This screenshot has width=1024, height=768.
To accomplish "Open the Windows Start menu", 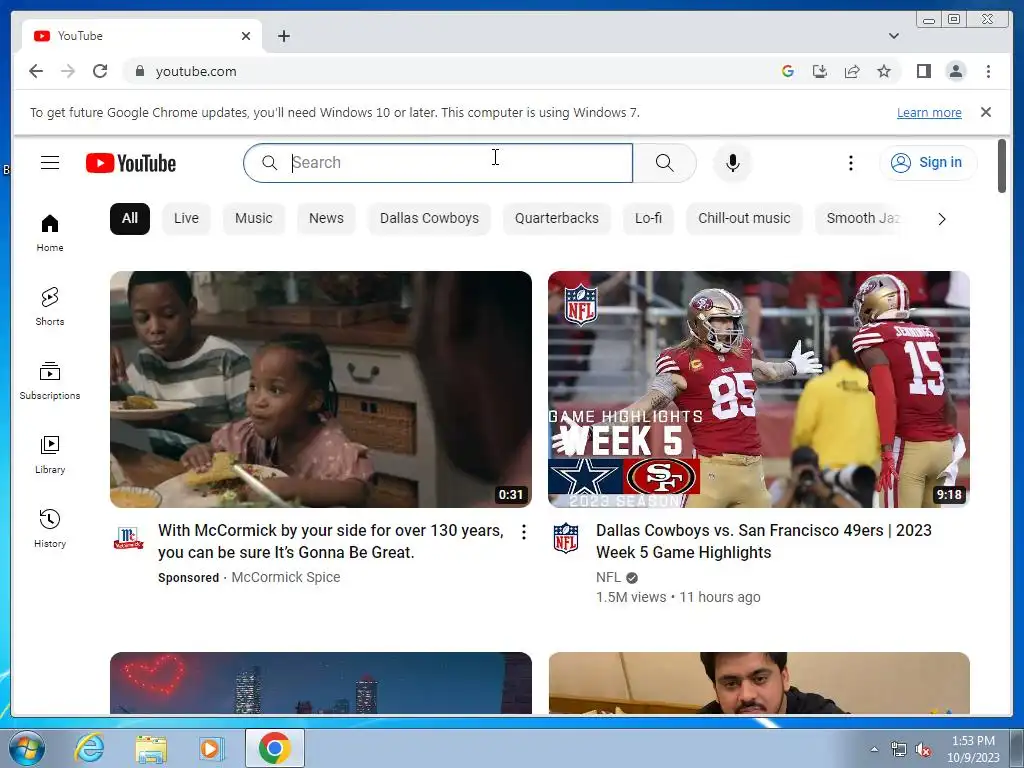I will [x=26, y=748].
